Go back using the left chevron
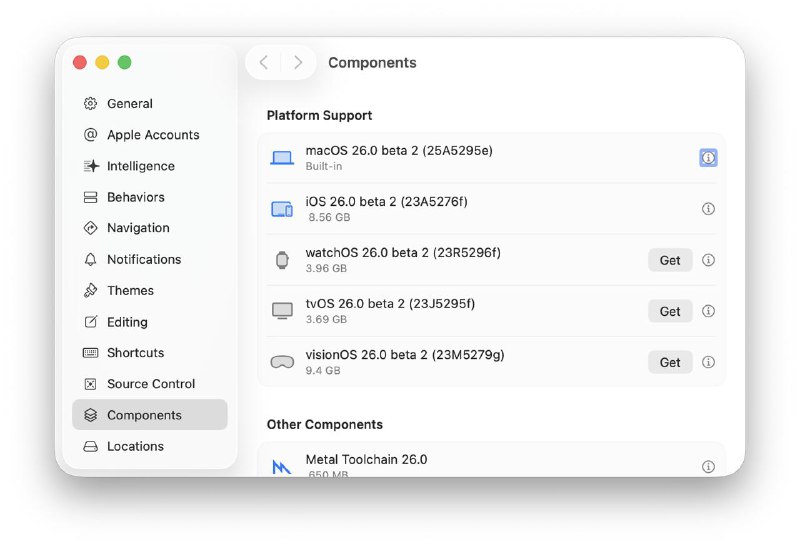 (264, 62)
